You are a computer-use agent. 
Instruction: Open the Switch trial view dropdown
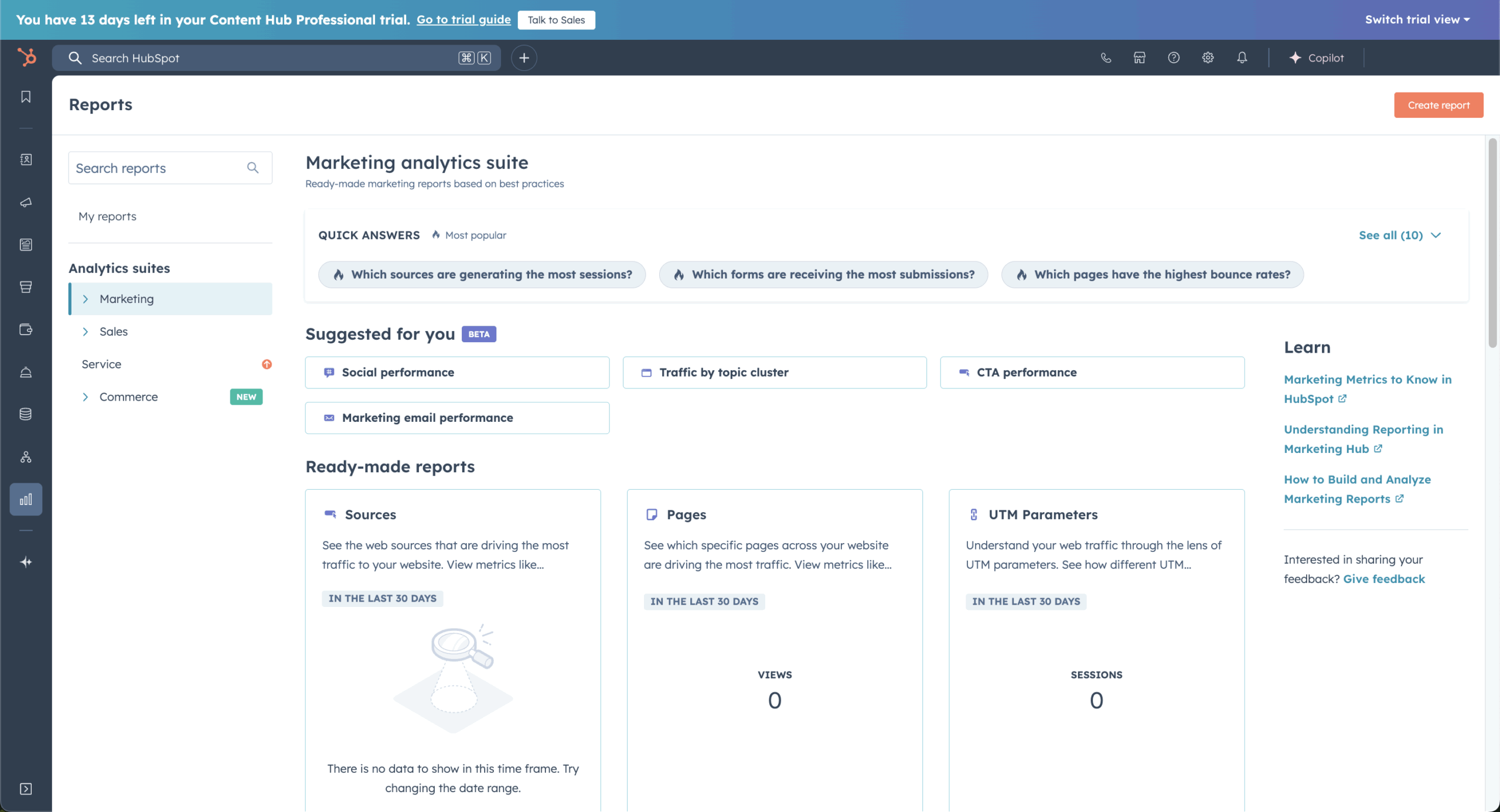1417,19
